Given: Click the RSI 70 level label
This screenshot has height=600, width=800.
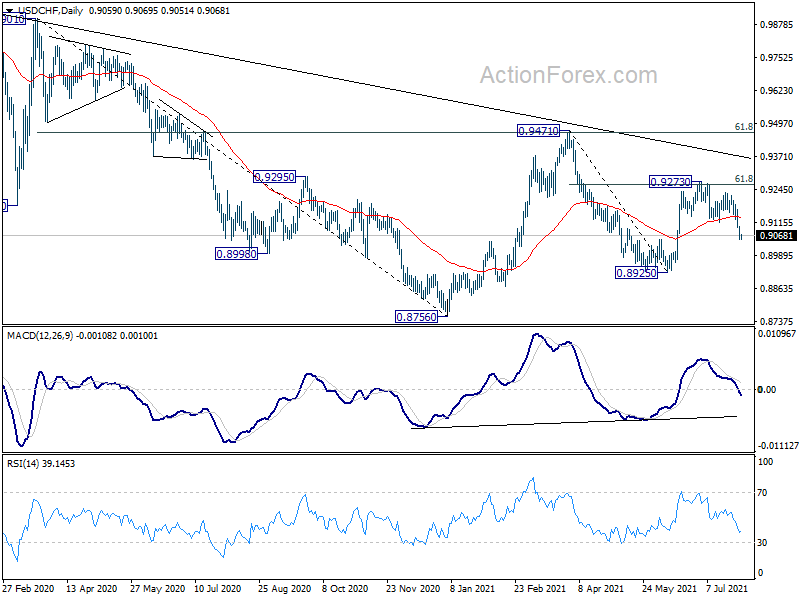Looking at the screenshot, I should (762, 493).
